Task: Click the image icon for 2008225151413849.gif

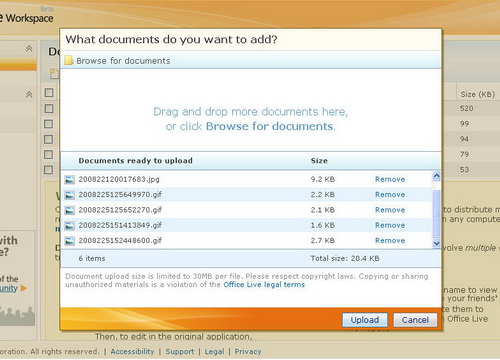Action: 69,226
